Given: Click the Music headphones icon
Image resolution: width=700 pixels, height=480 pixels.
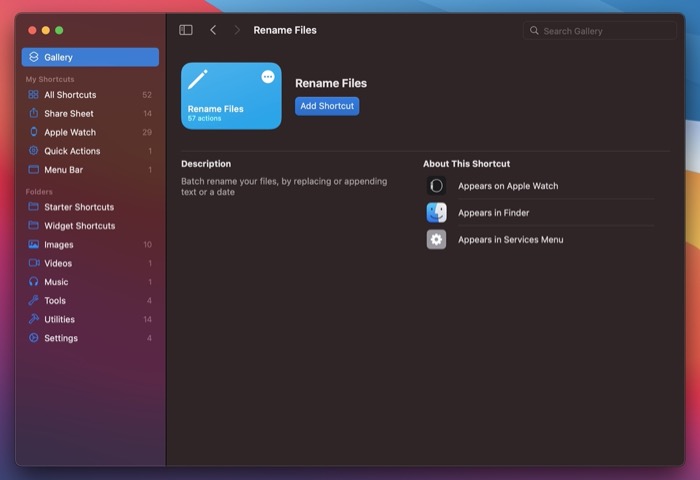Looking at the screenshot, I should (33, 282).
